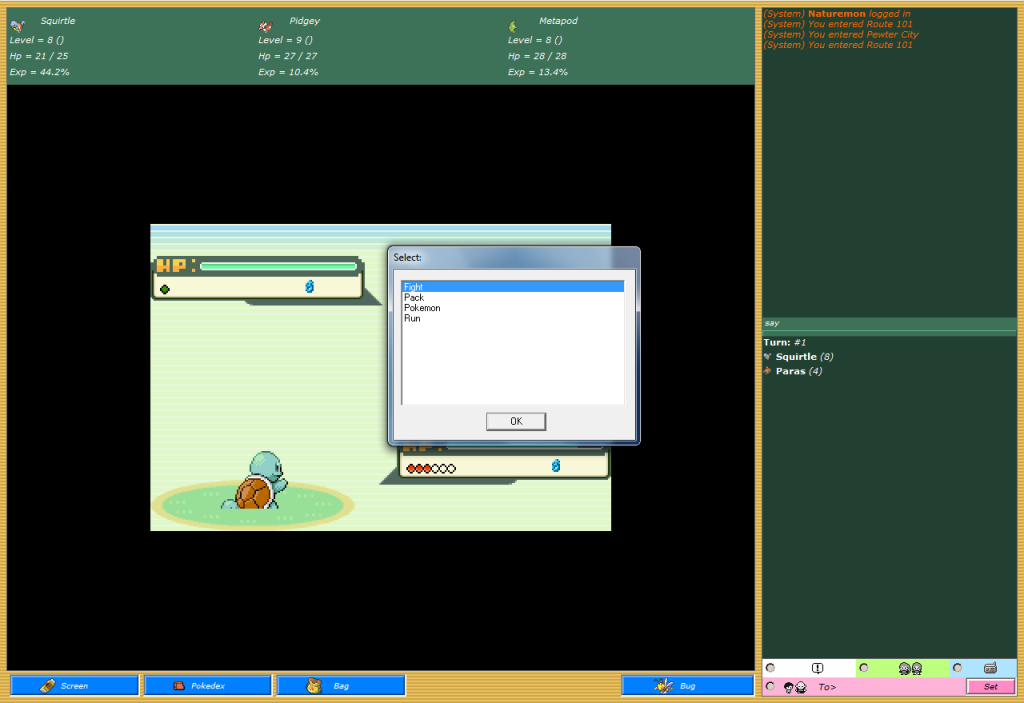The image size is (1024, 703).
Task: Click the radio icon on blue background
Action: pos(990,668)
